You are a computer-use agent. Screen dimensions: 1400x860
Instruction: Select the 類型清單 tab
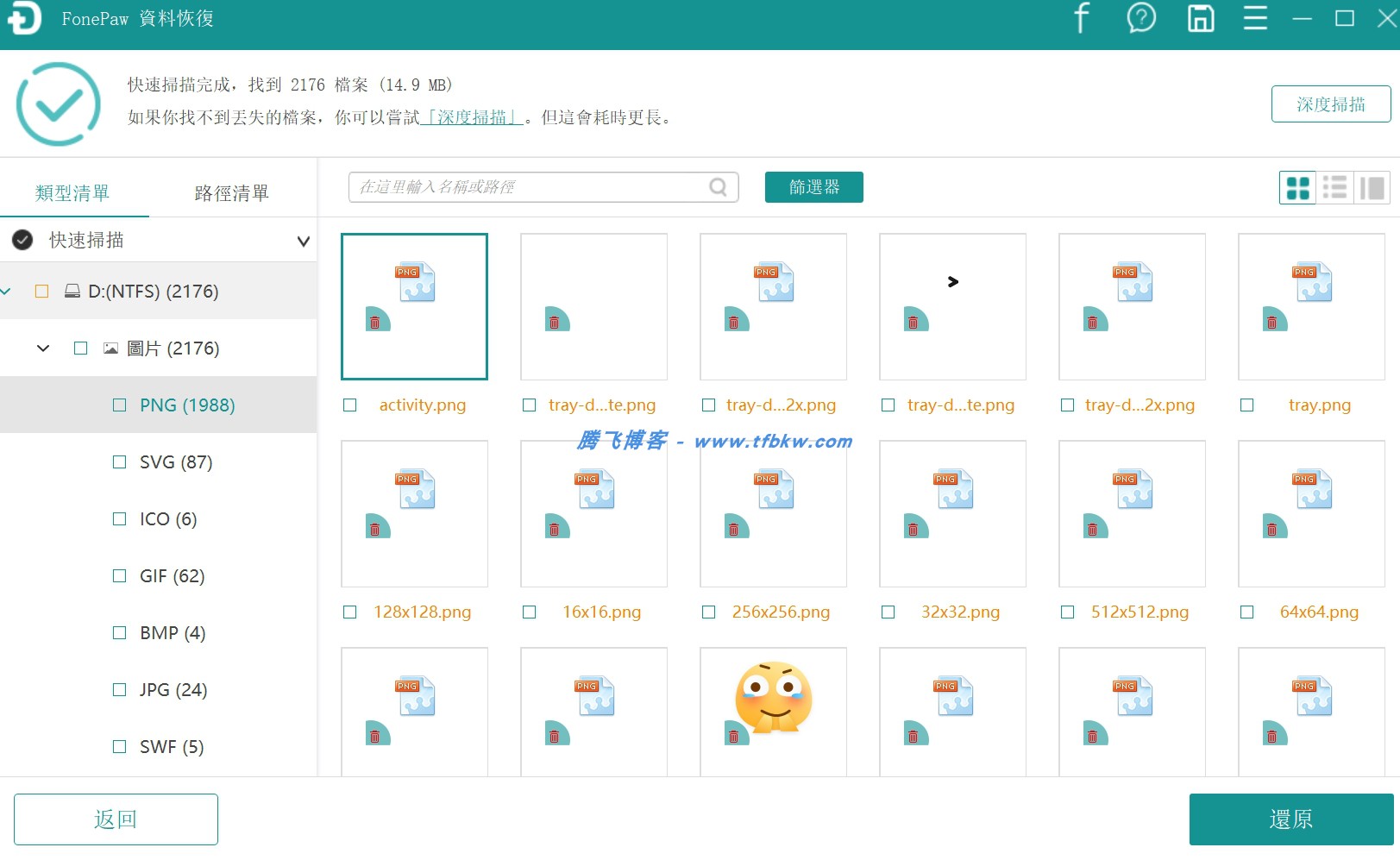tap(70, 192)
